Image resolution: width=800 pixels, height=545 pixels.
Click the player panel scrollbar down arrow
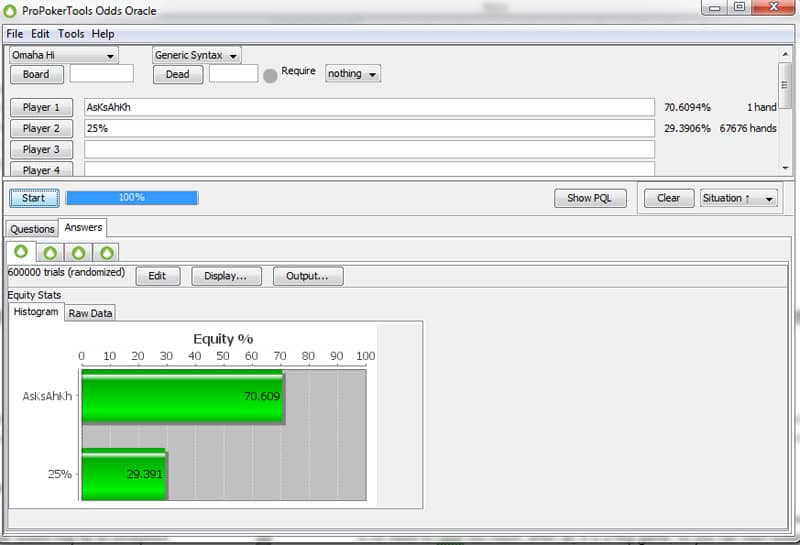(x=785, y=168)
